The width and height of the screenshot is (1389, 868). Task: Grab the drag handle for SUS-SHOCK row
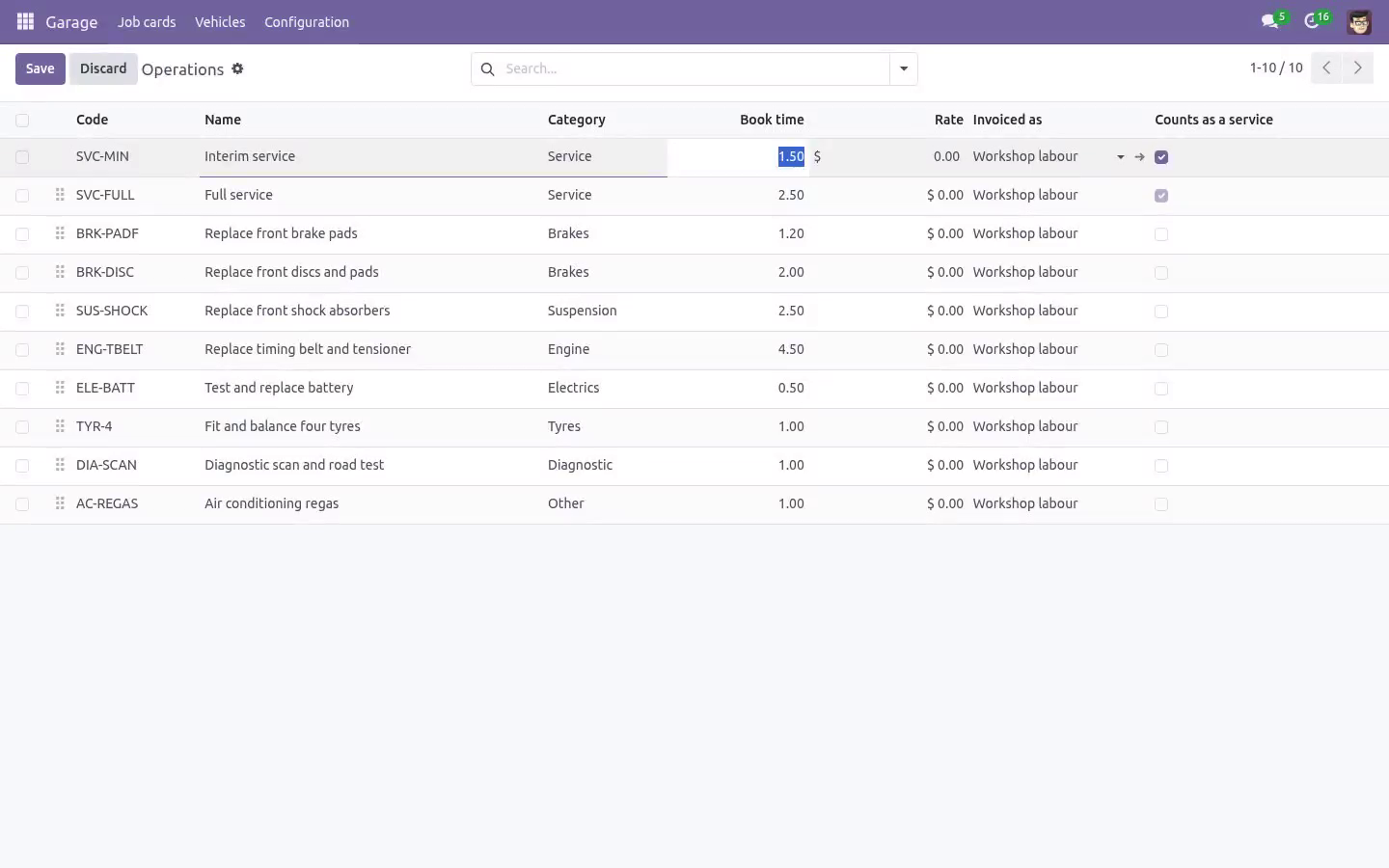60,311
